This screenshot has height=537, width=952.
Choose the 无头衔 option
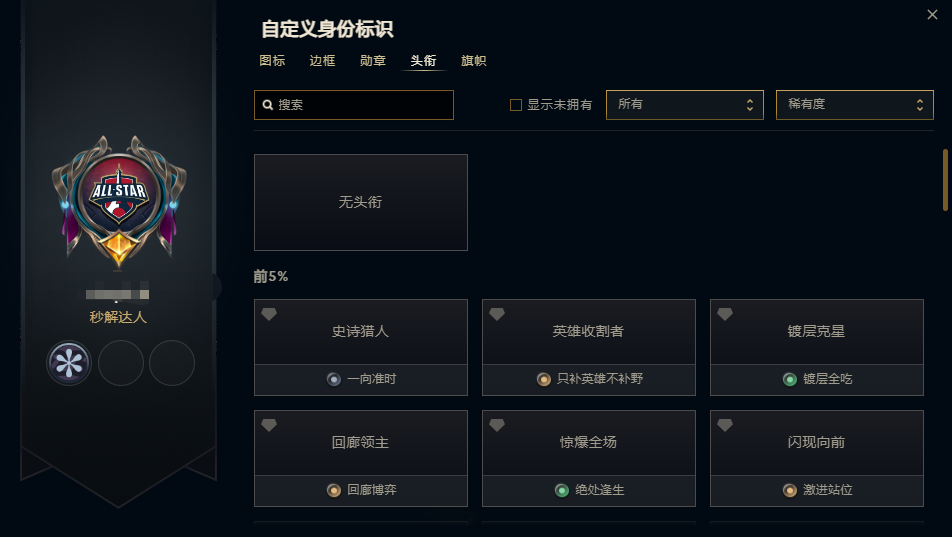[360, 202]
